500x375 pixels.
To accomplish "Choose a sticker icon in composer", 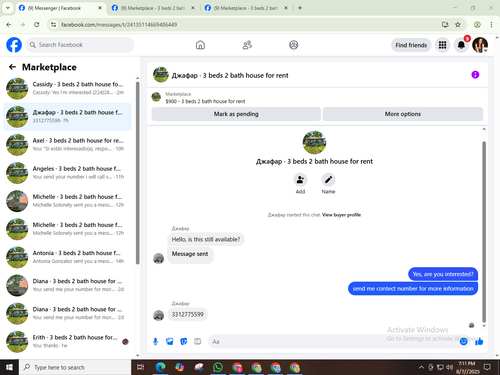I will point(184,341).
